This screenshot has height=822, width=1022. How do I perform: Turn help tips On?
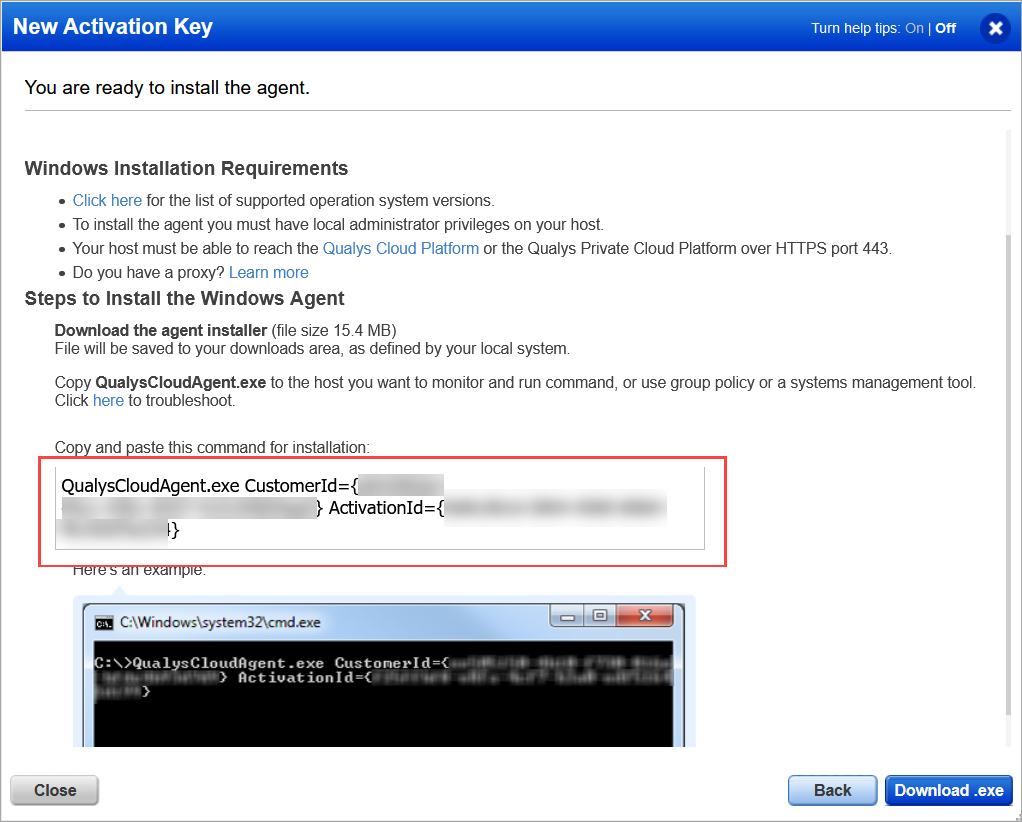point(914,28)
